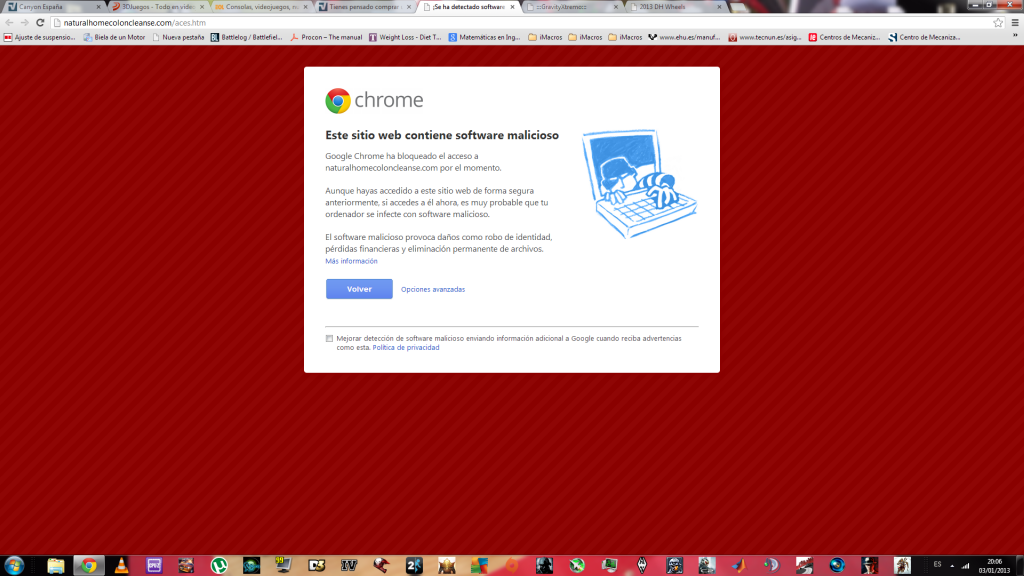Click the Google Chrome taskbar icon
Image resolution: width=1024 pixels, height=576 pixels.
89,566
